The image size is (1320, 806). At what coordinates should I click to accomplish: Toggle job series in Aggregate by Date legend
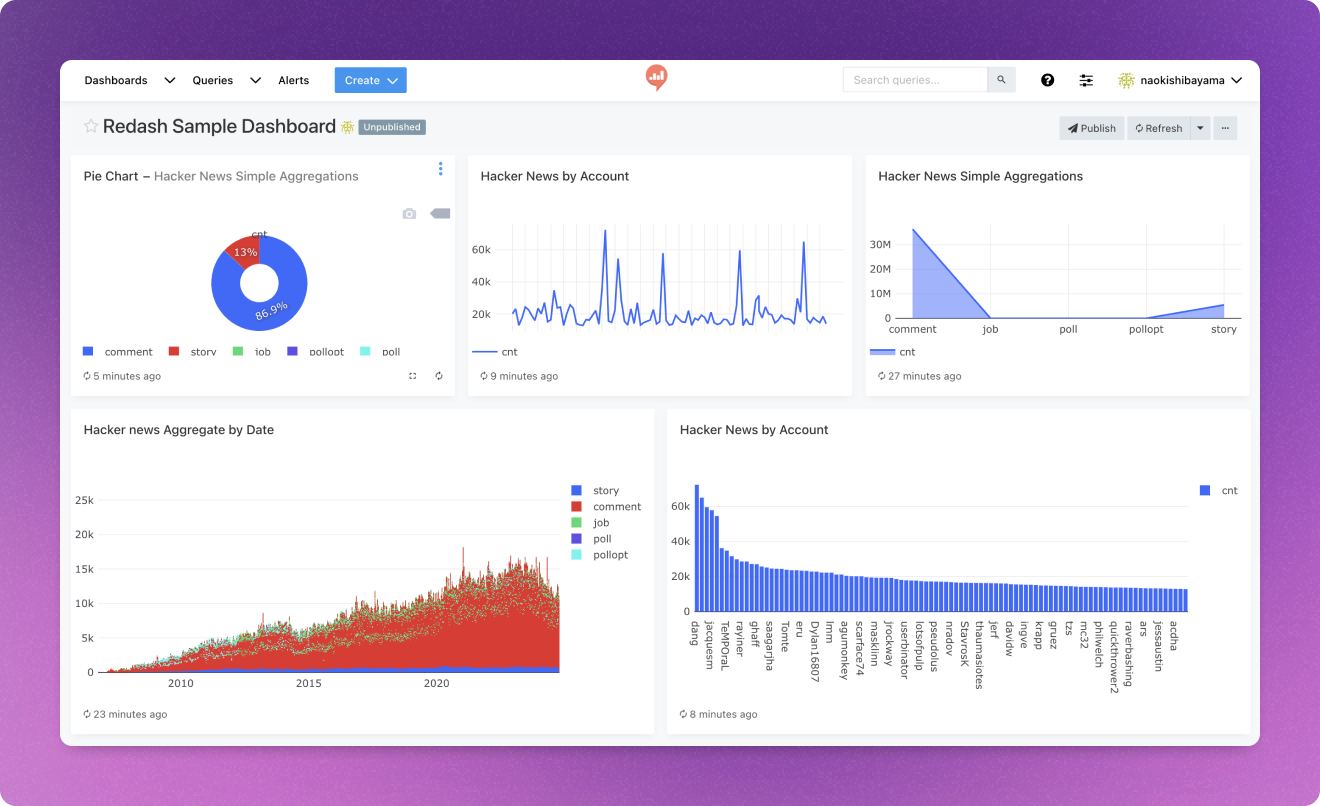tap(590, 523)
